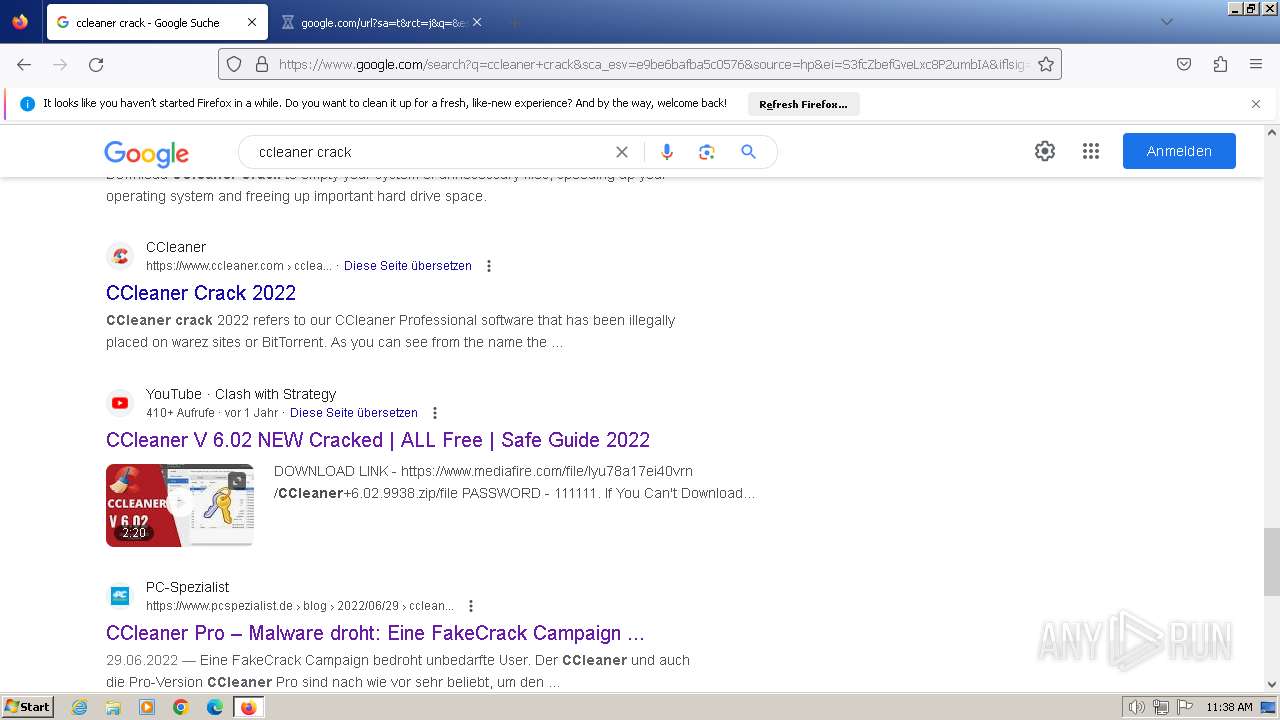Reload the current page

[x=96, y=64]
